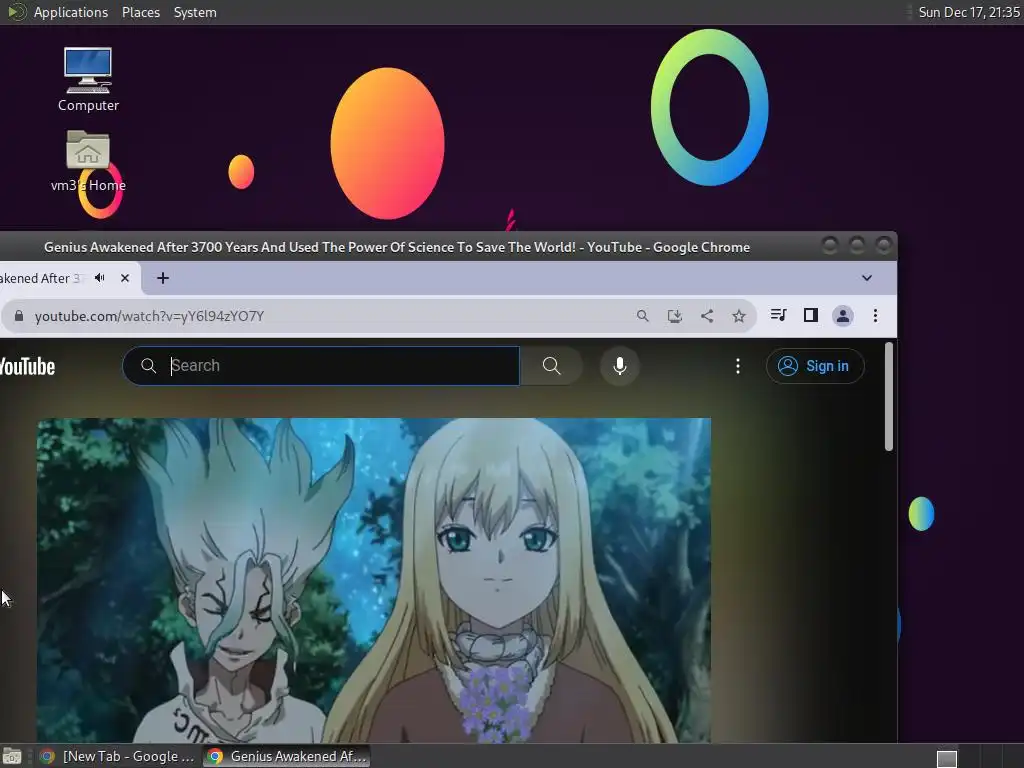Viewport: 1024px width, 768px height.
Task: Open the System menu
Action: coord(195,12)
